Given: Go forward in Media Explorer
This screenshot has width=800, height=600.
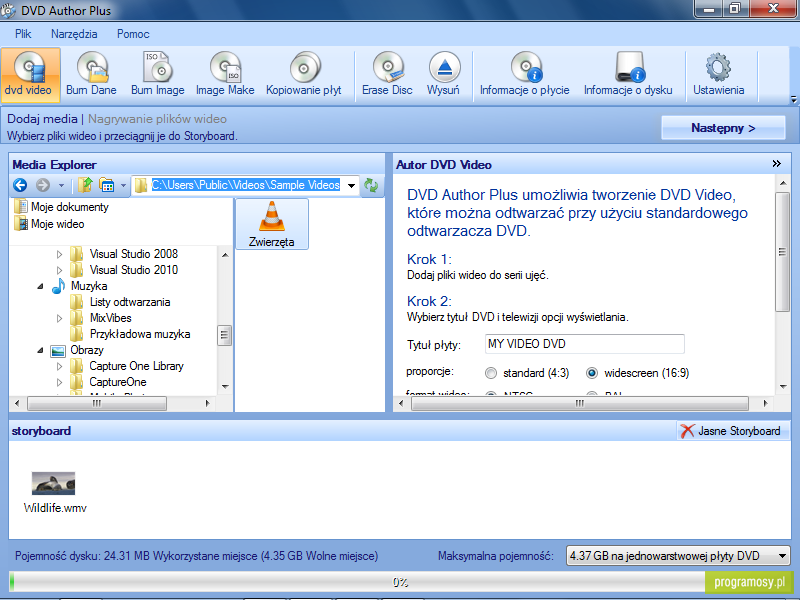Looking at the screenshot, I should [43, 185].
